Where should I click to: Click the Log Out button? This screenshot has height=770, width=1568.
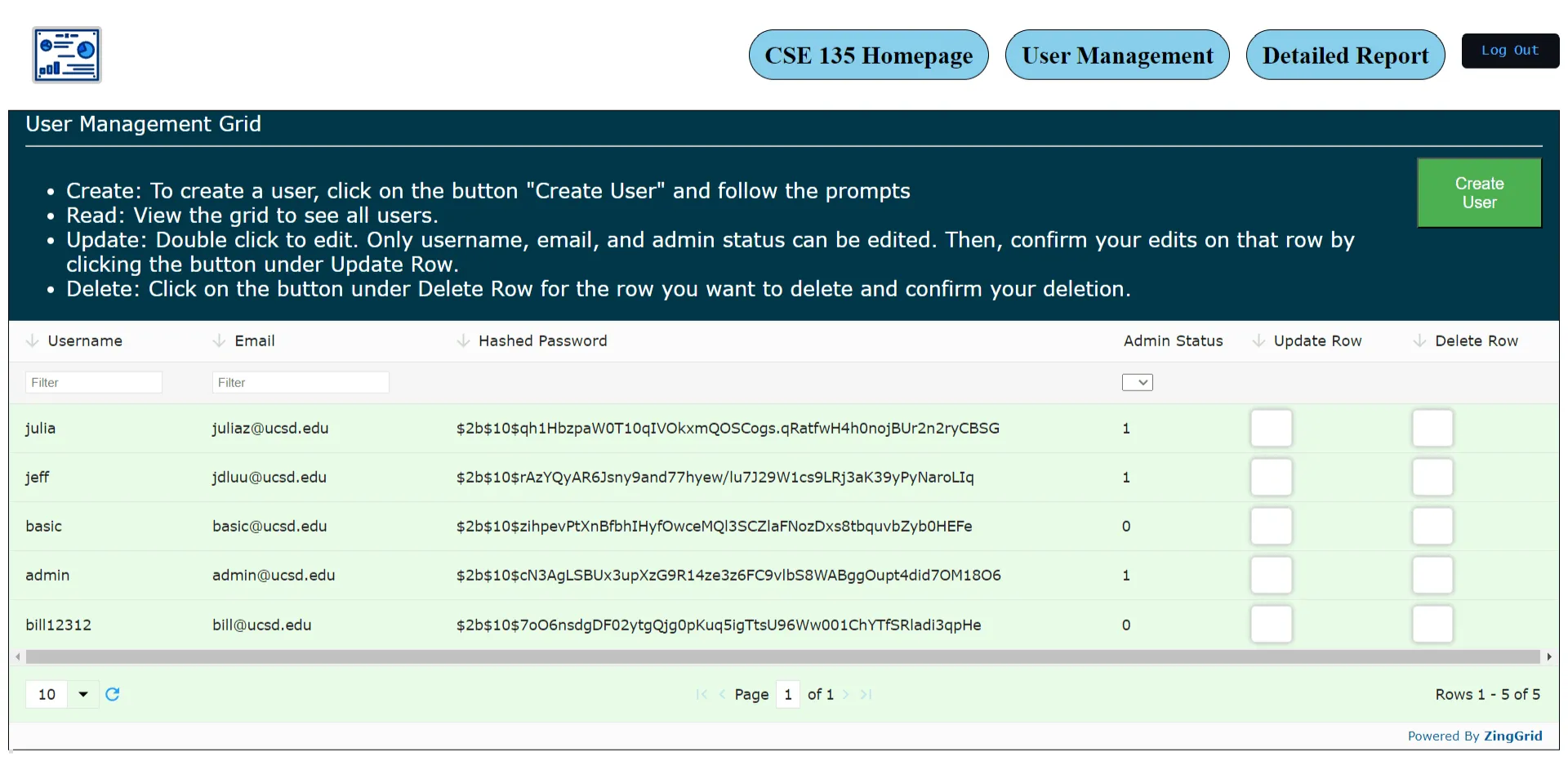point(1510,50)
